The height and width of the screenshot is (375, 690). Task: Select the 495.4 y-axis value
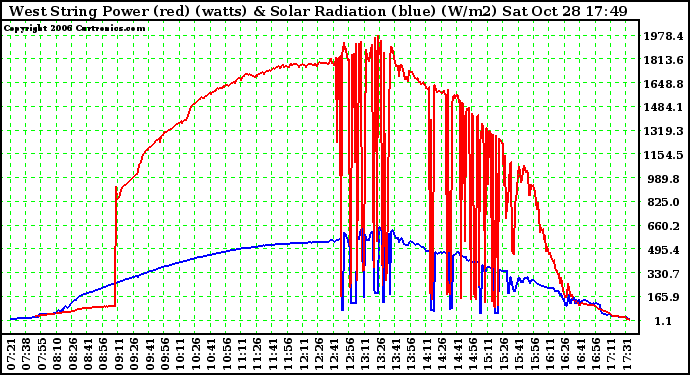pos(663,250)
